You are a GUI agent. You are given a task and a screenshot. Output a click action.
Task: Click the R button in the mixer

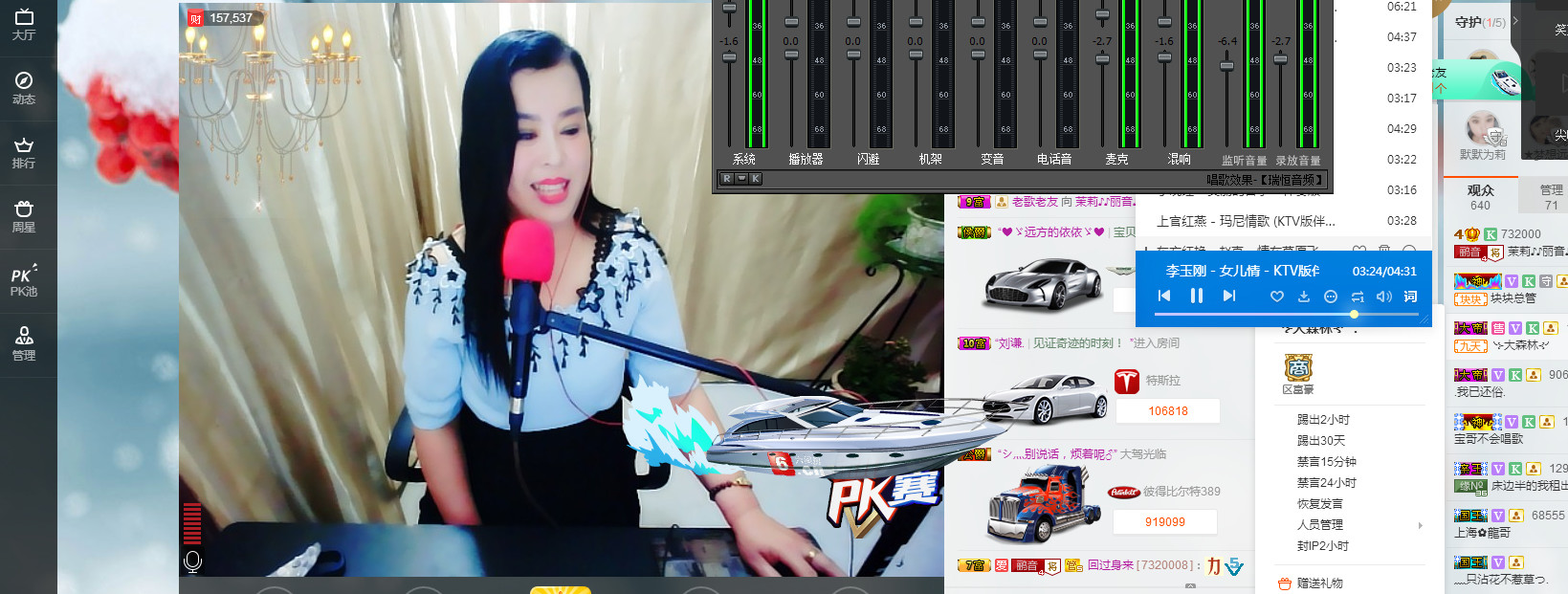click(727, 179)
